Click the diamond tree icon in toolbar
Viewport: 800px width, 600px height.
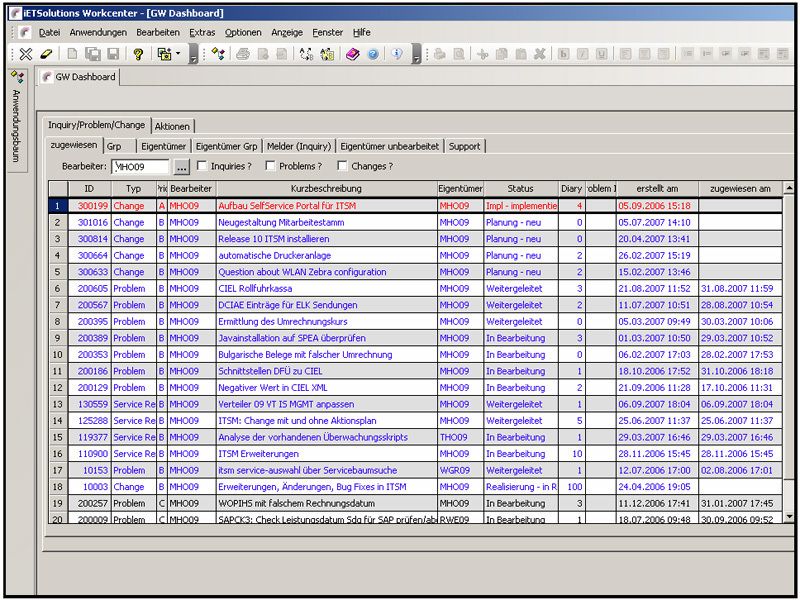point(218,54)
